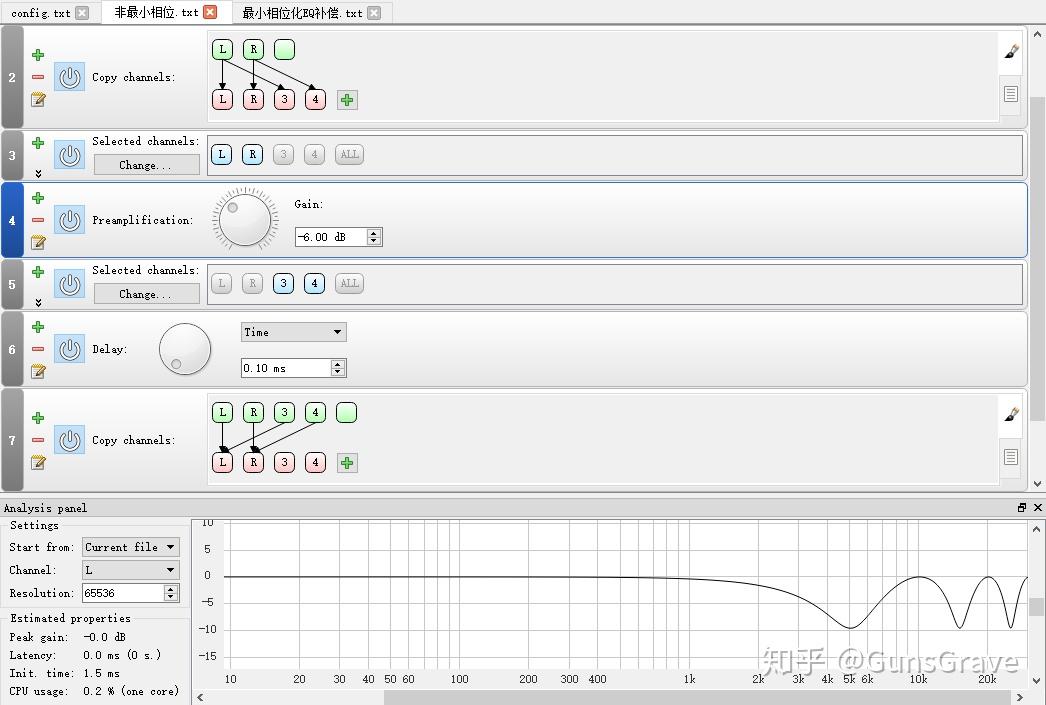Add filter in row 7 Copy channels
Viewport: 1046px width, 705px height.
pyautogui.click(x=38, y=418)
